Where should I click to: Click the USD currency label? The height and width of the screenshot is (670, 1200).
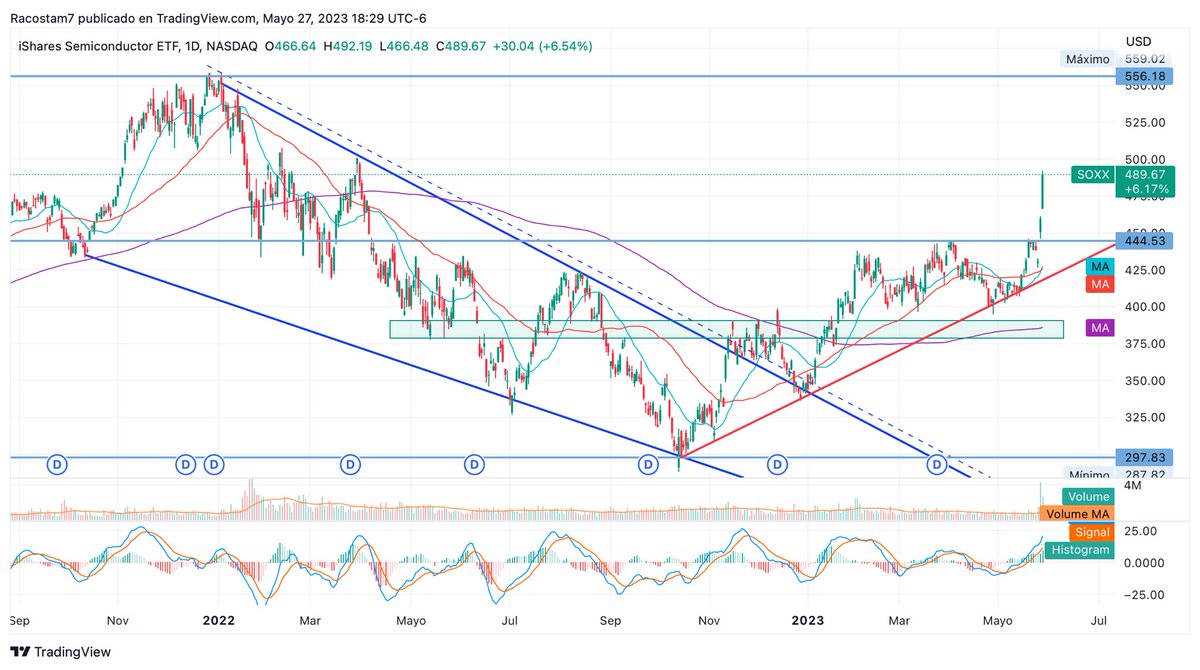click(x=1139, y=41)
